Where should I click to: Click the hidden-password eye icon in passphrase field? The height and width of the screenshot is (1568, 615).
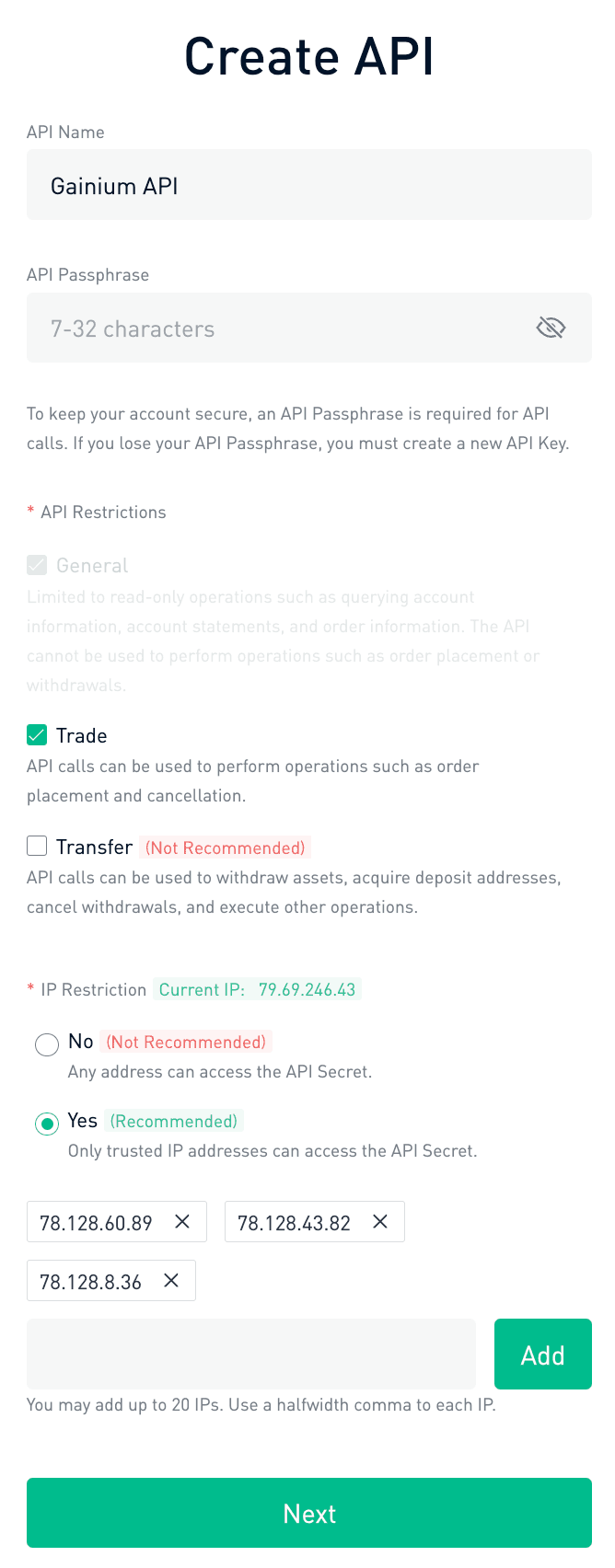pyautogui.click(x=551, y=327)
